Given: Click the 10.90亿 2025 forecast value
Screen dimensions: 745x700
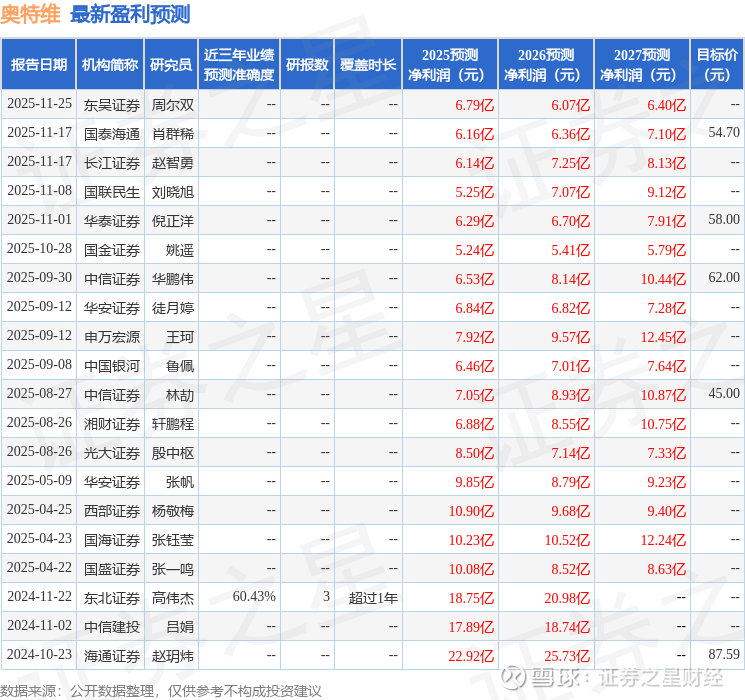Looking at the screenshot, I should coord(471,511).
